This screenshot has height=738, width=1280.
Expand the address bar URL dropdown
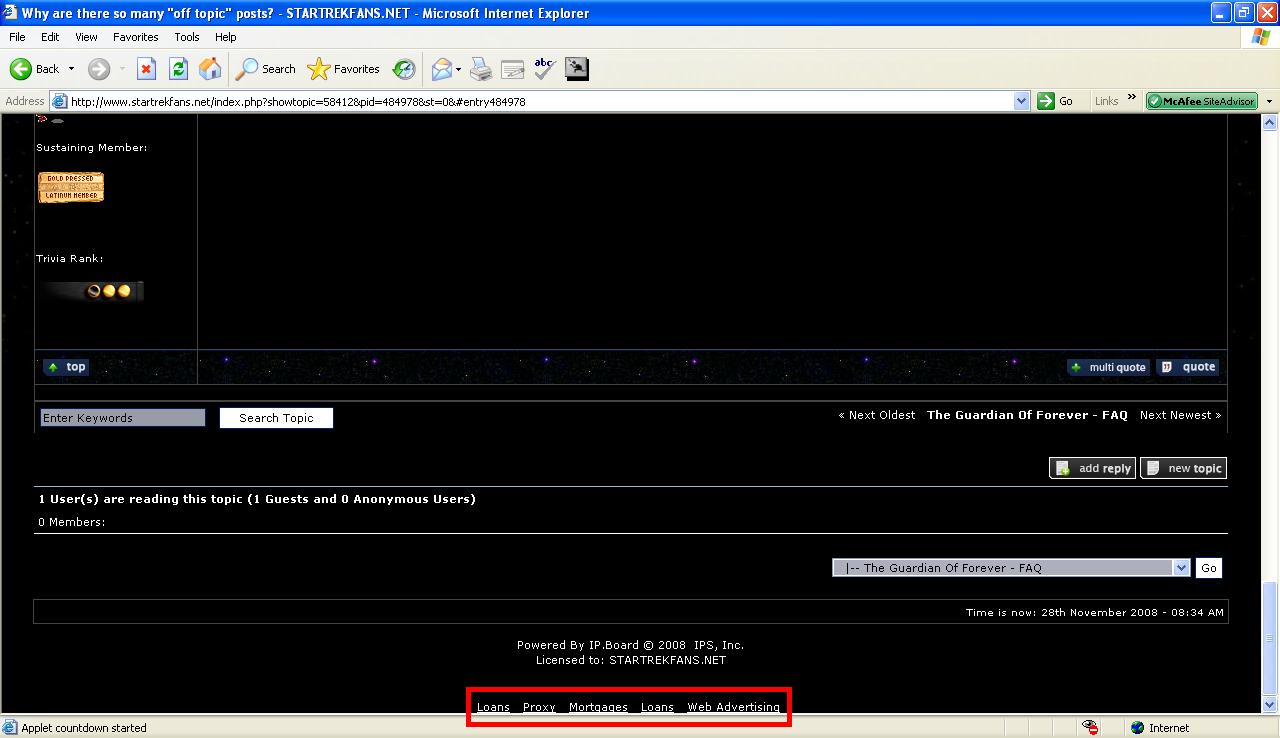point(1021,101)
